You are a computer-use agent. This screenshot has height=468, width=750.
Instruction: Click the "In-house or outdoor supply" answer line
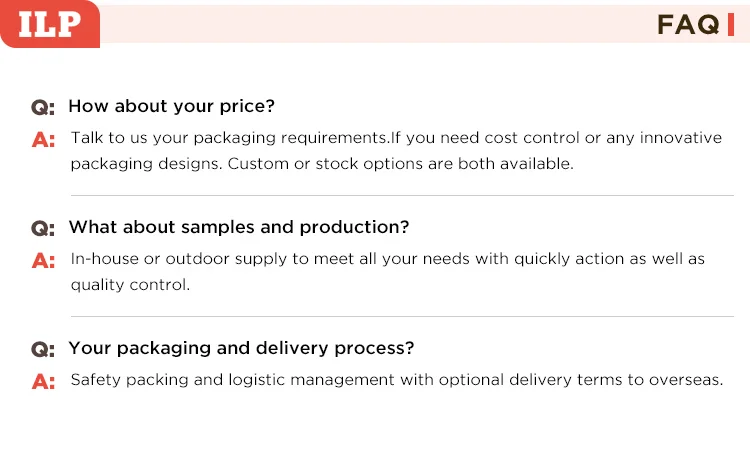387,259
